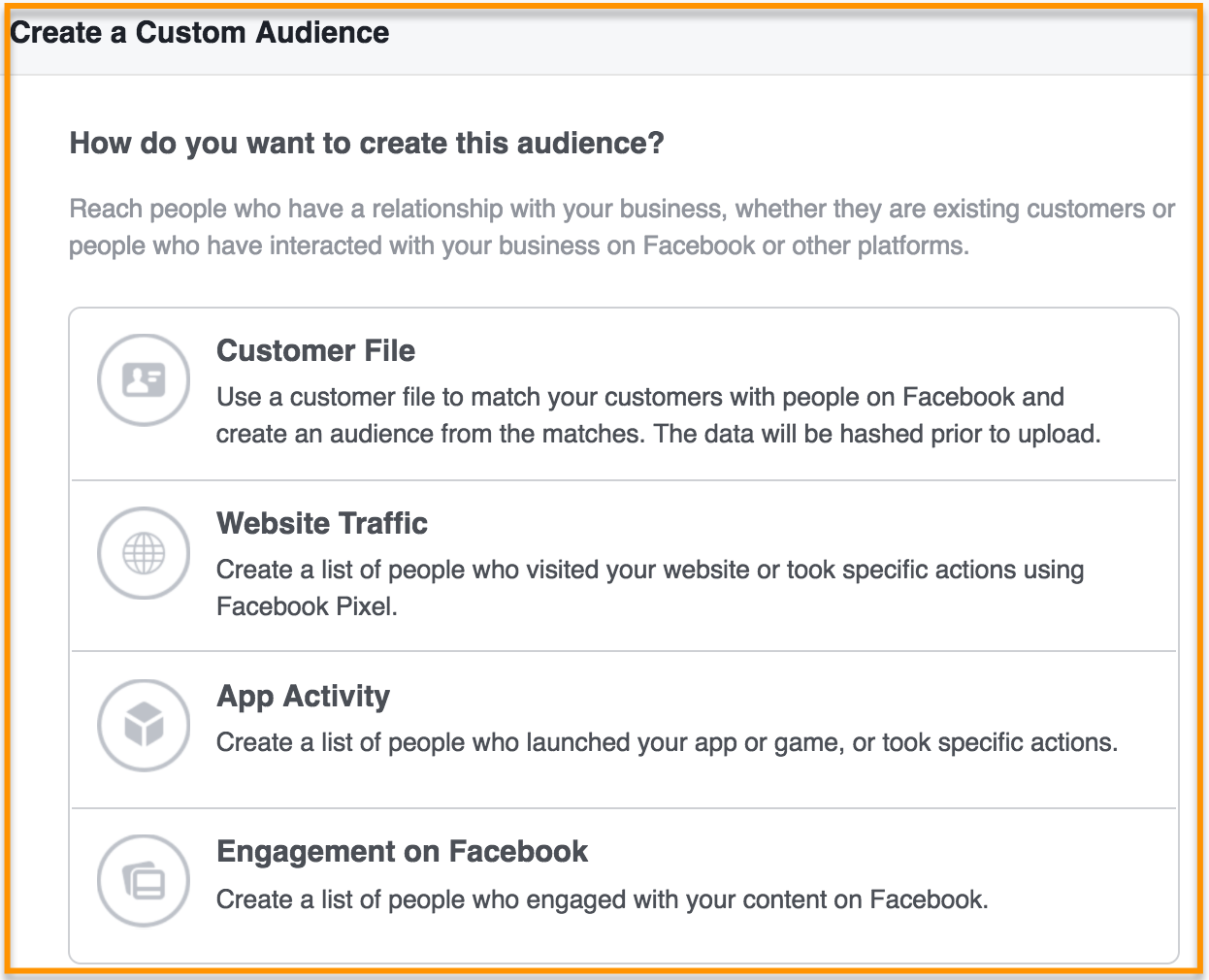Select the Engagement on Facebook title

[402, 851]
